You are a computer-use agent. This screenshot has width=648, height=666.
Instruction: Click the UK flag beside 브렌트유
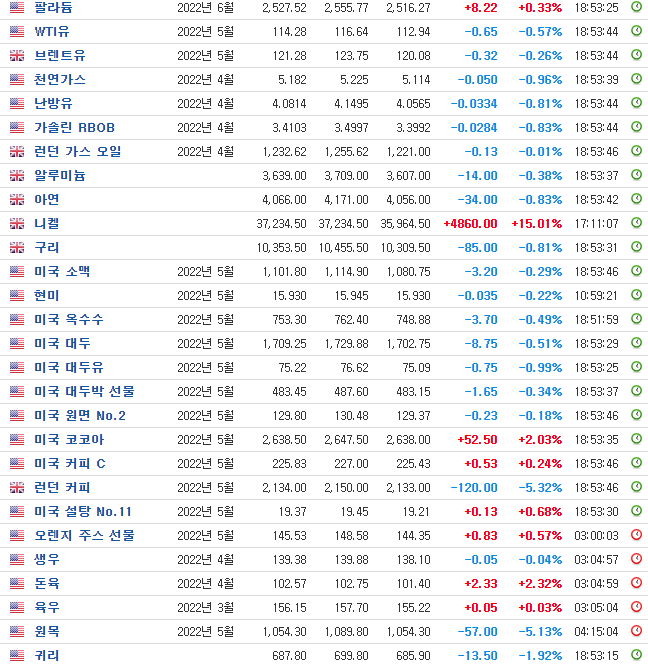click(x=17, y=56)
